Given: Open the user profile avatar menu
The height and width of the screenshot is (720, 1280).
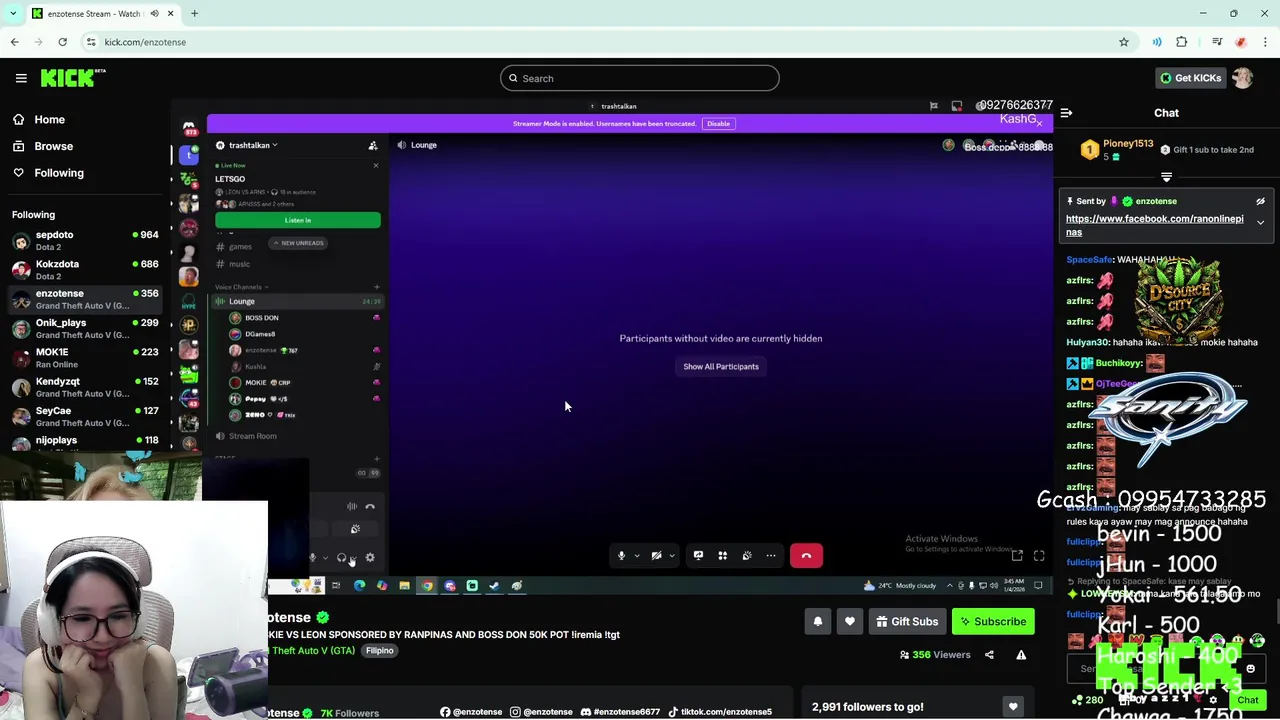Looking at the screenshot, I should pyautogui.click(x=1243, y=78).
